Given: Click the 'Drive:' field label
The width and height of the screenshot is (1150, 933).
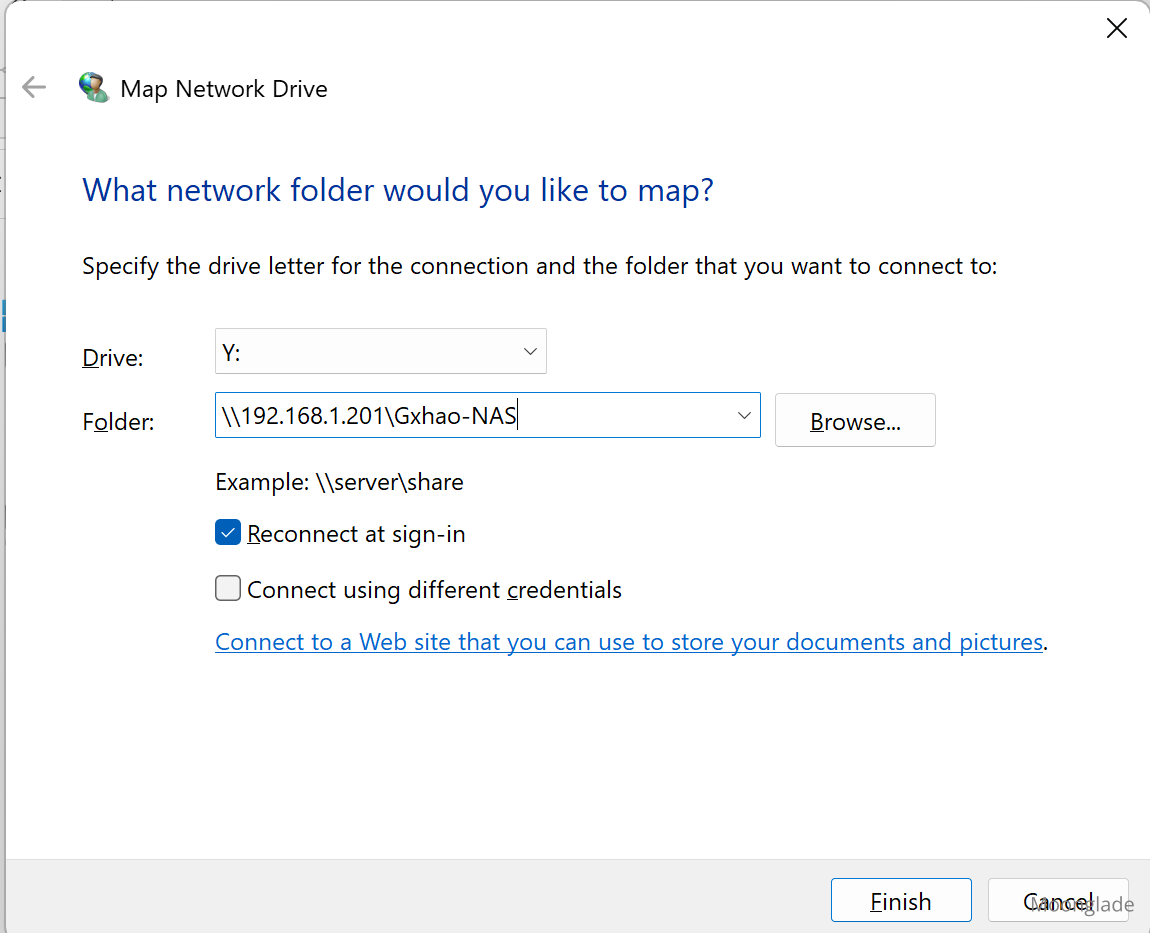Looking at the screenshot, I should click(x=113, y=358).
